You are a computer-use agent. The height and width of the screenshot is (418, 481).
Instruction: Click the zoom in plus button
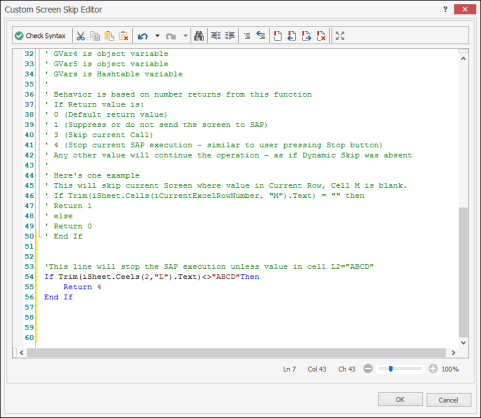coord(433,369)
